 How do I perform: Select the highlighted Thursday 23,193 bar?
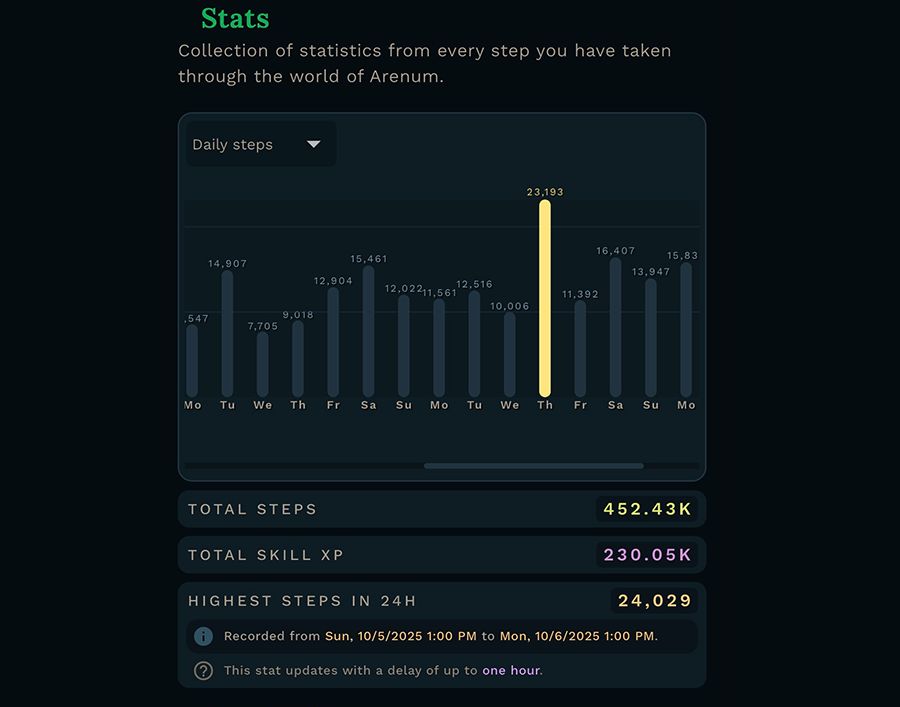545,298
